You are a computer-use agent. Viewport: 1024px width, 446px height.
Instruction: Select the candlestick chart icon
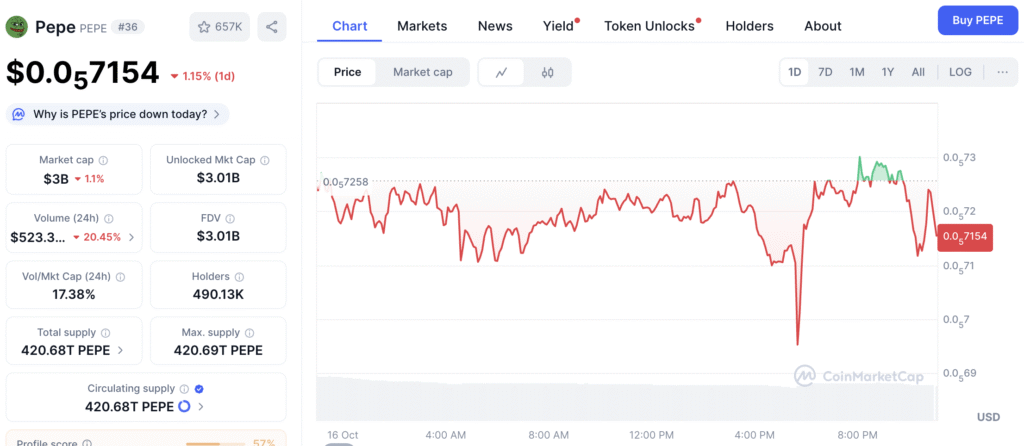[x=547, y=72]
